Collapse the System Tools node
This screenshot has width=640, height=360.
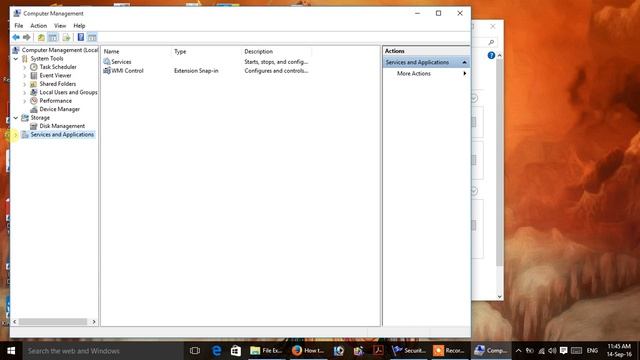[x=16, y=59]
